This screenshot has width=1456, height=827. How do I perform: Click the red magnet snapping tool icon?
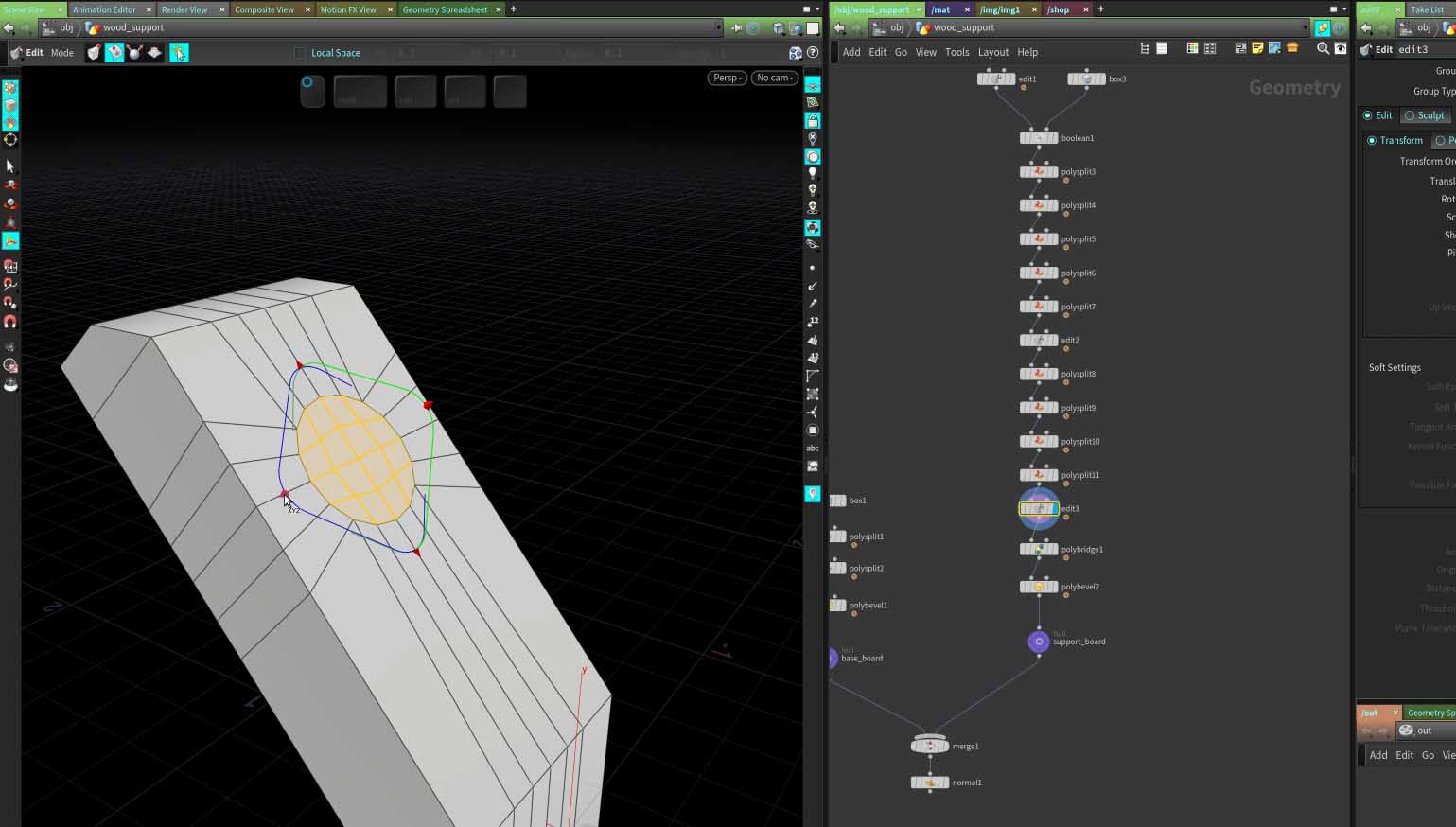10,322
